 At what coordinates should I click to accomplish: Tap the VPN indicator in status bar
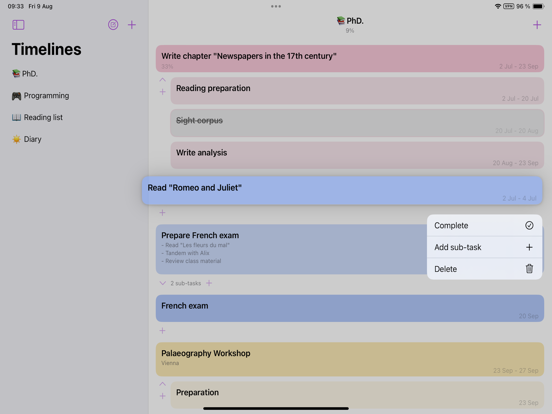508,6
